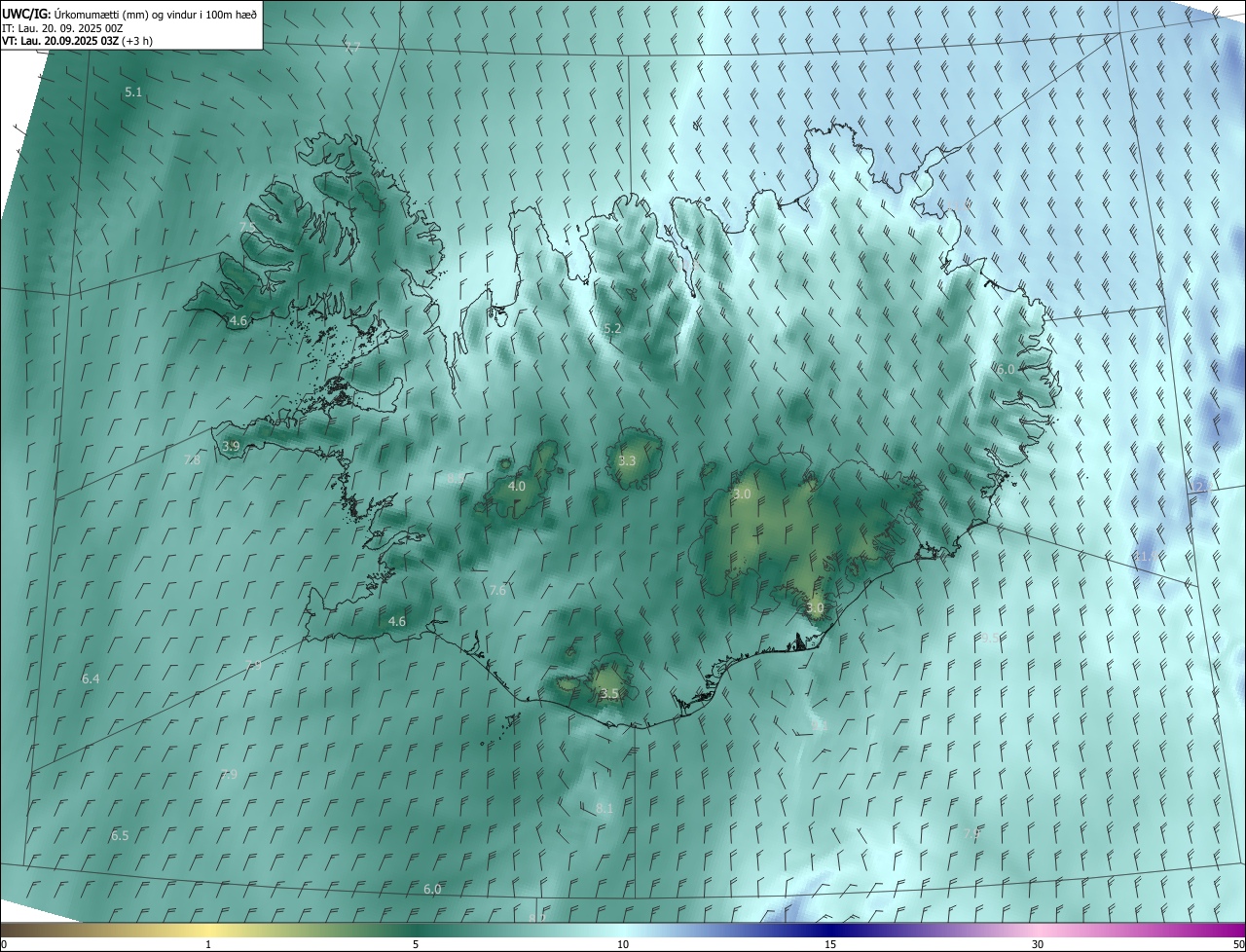Click the 6.4 value label over the sea
1246x952 pixels.
tap(91, 678)
